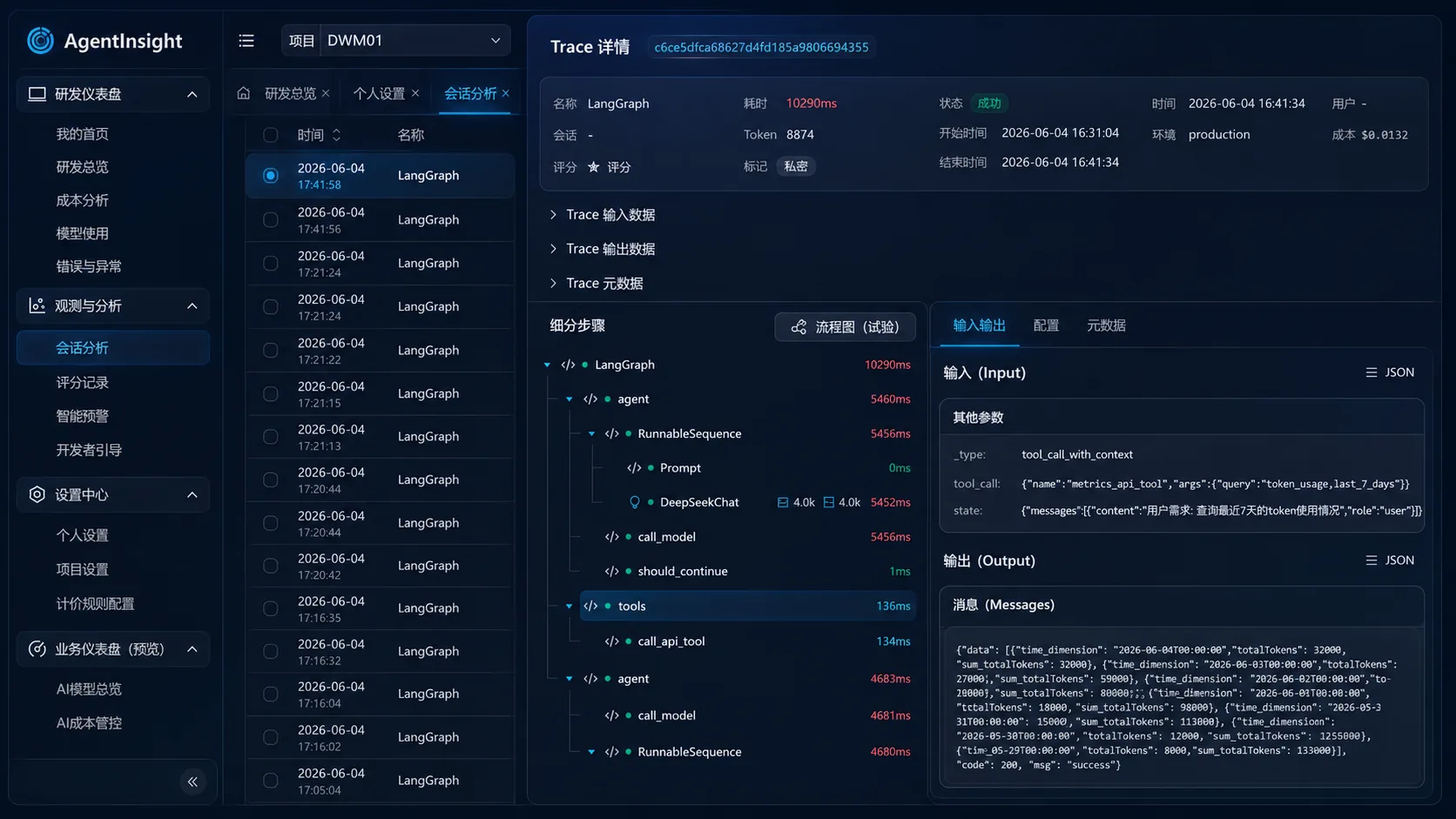
Task: Click the 时间 column sort icon
Action: tap(337, 135)
